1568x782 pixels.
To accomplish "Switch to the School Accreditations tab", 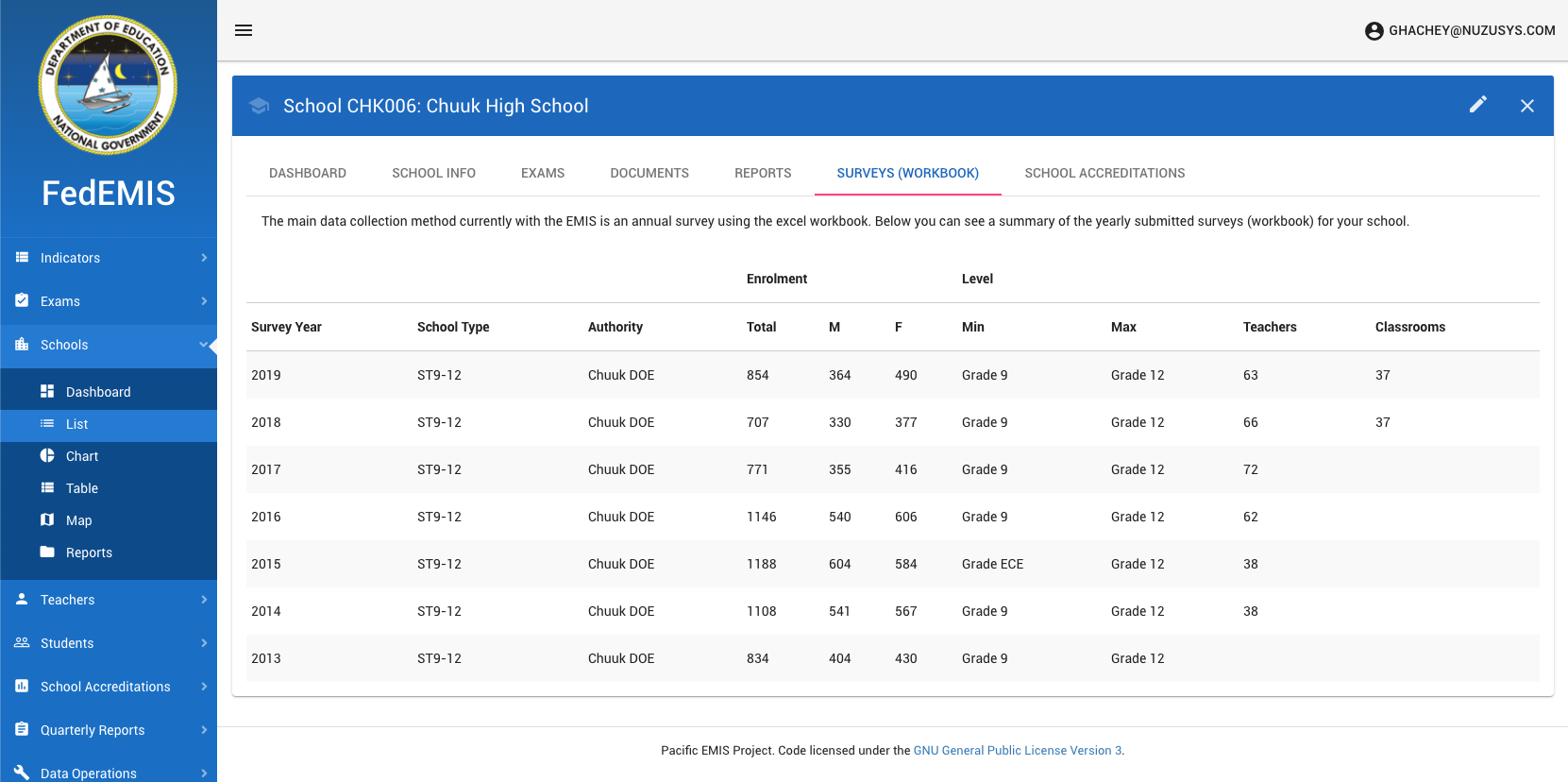I will (1104, 173).
